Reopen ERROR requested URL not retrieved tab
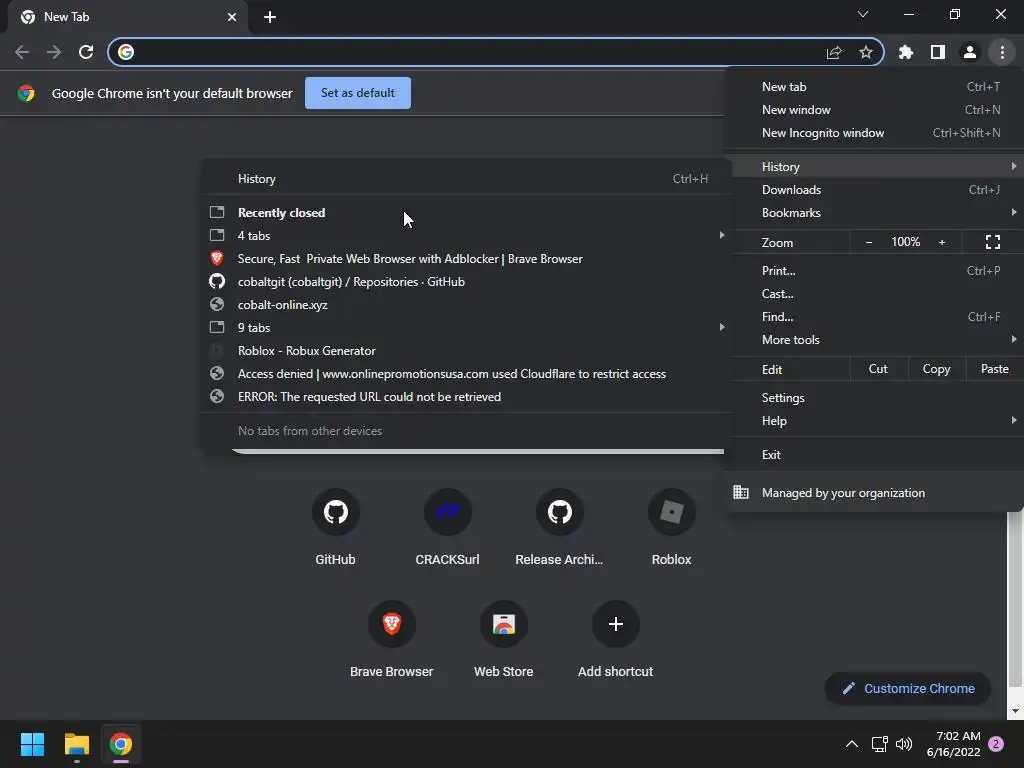 [466, 397]
